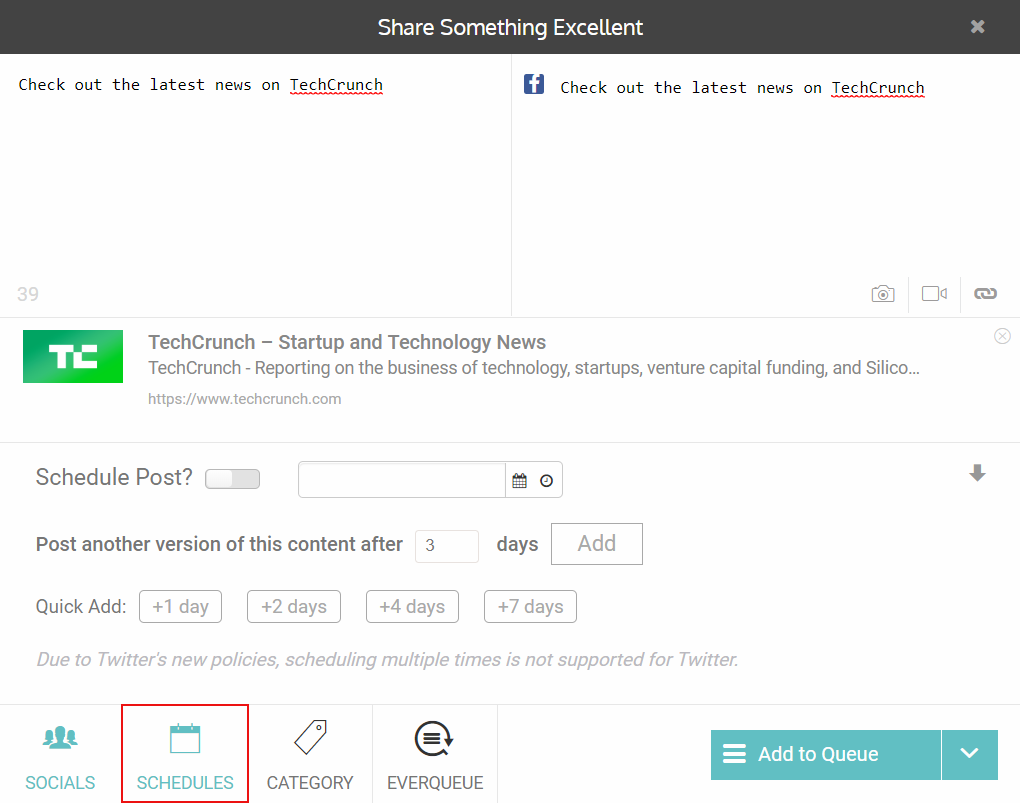Switch to the SCHEDULES tab
This screenshot has width=1020, height=803.
pyautogui.click(x=185, y=755)
